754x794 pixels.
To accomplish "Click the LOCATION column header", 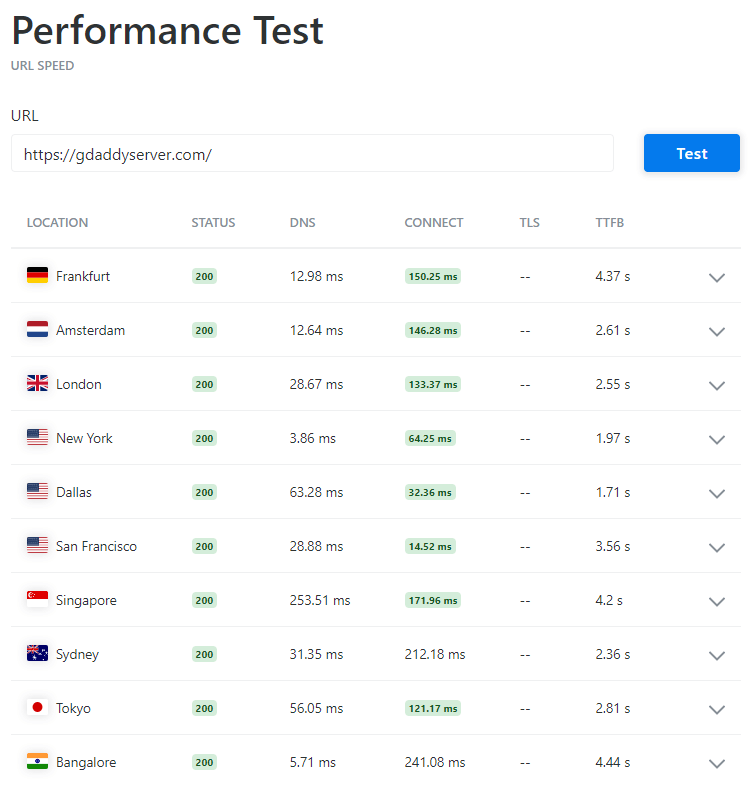I will pyautogui.click(x=57, y=223).
